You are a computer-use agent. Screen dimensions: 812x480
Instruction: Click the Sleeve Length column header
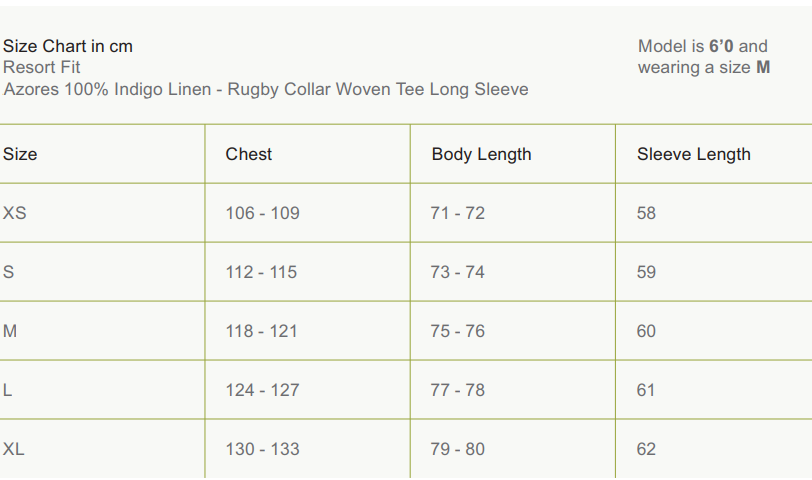click(693, 154)
